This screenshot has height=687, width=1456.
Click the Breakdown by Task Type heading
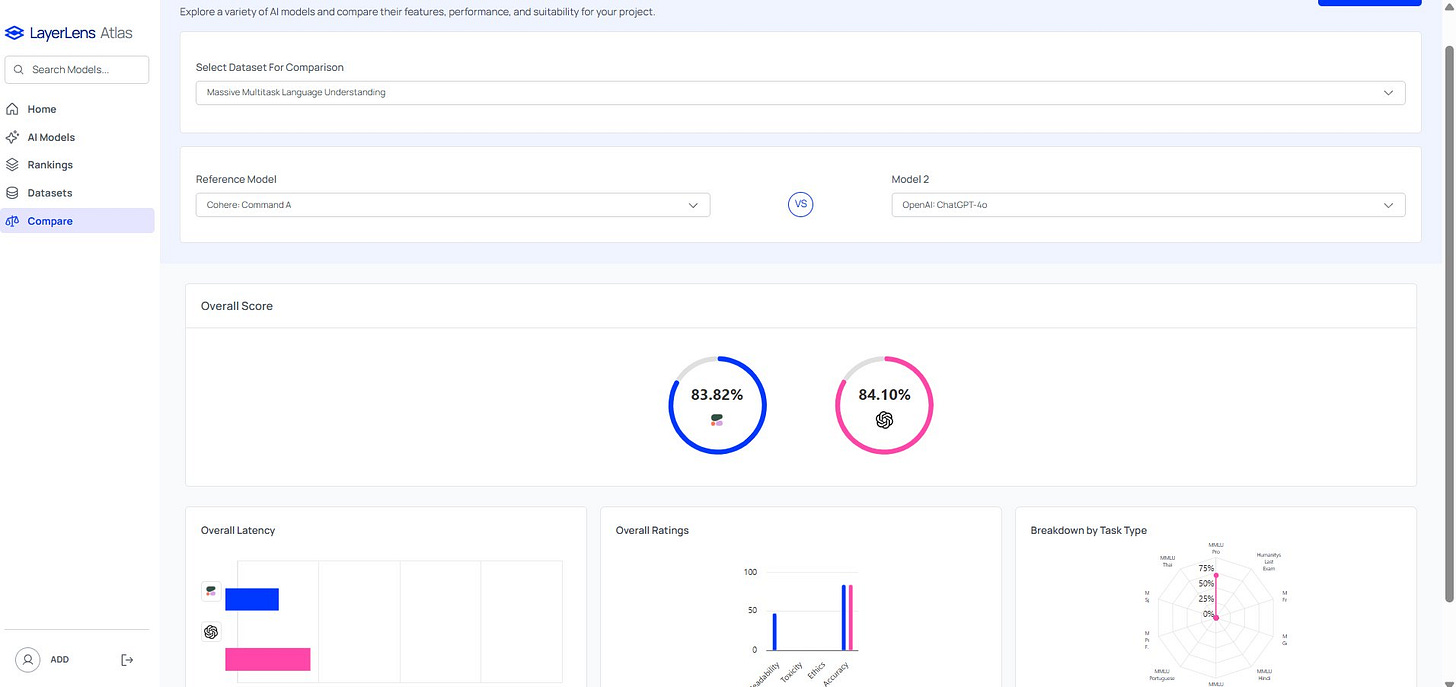tap(1089, 530)
